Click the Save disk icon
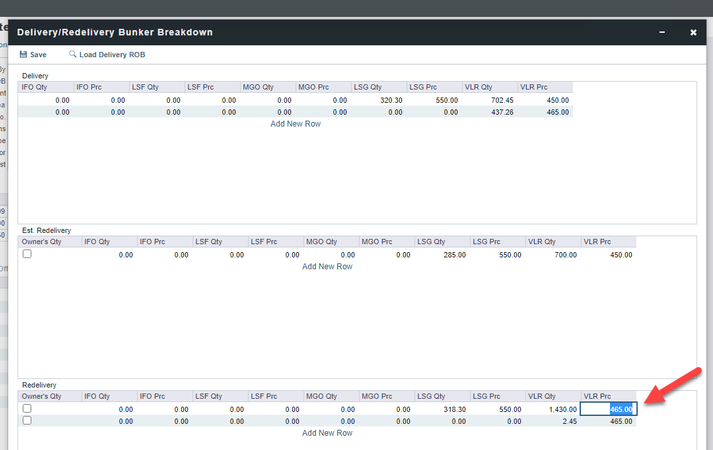The image size is (713, 450). [x=24, y=55]
